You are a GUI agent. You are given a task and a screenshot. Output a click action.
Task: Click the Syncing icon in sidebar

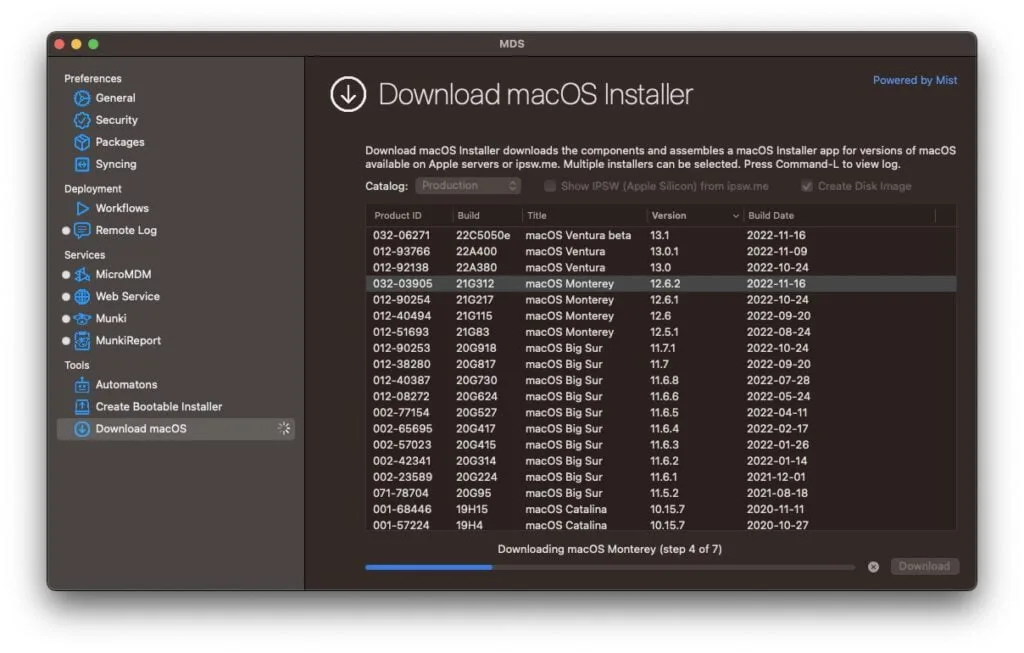point(82,165)
